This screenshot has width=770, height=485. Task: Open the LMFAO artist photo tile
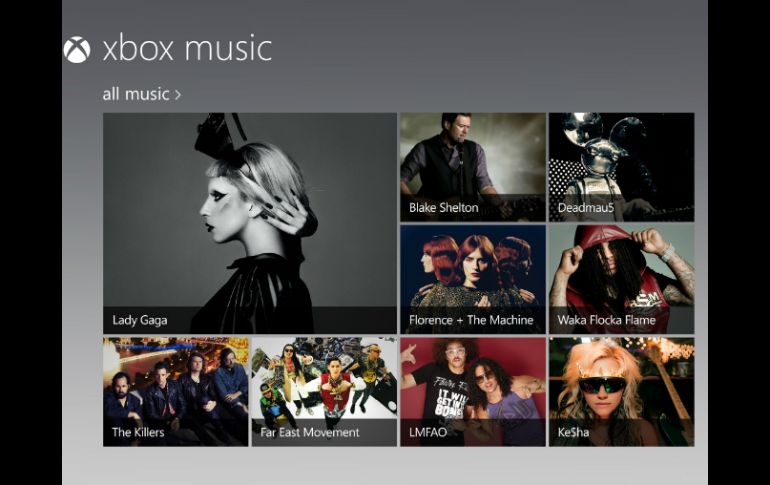(x=472, y=380)
